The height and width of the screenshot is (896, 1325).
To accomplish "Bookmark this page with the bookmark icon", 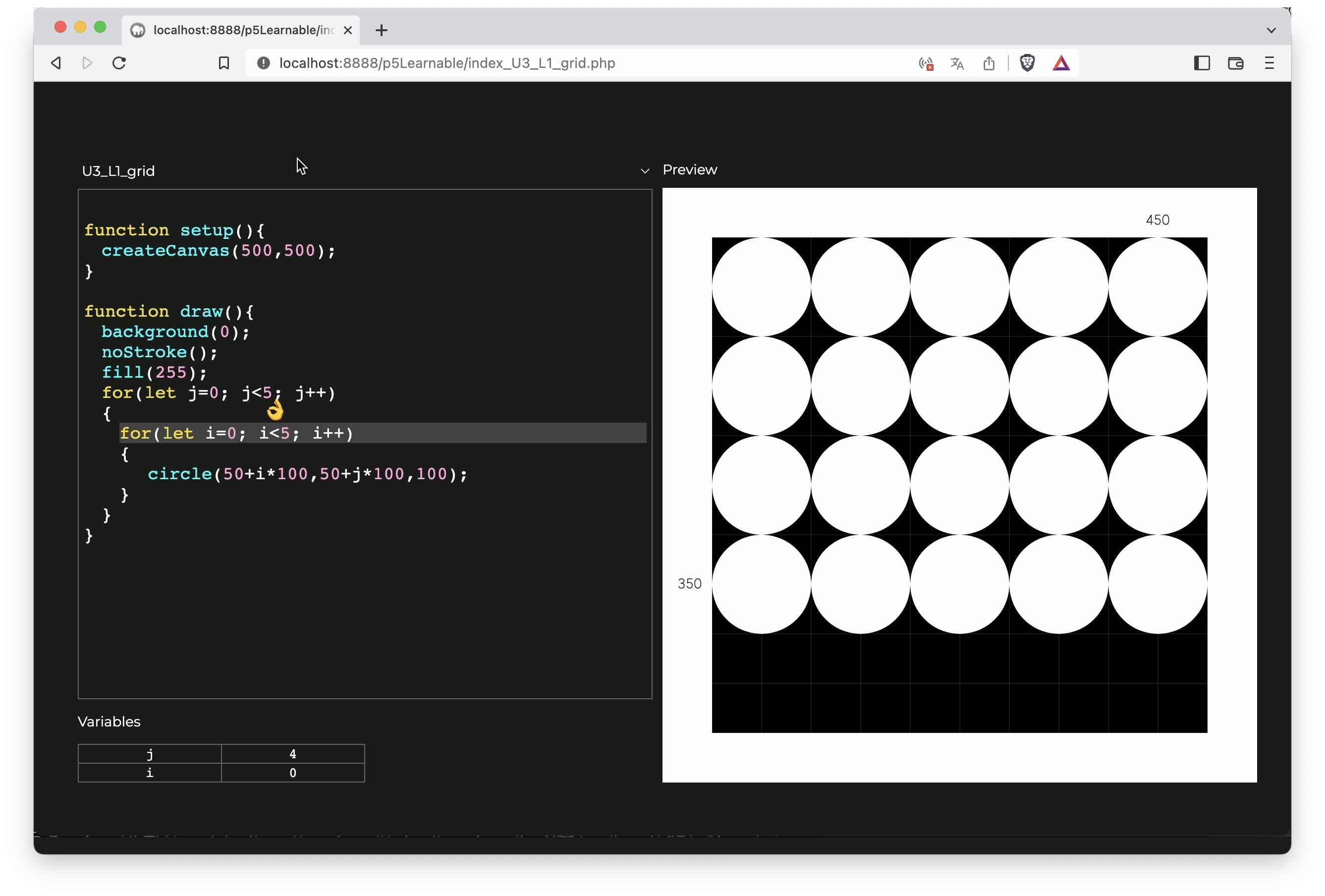I will coord(224,63).
